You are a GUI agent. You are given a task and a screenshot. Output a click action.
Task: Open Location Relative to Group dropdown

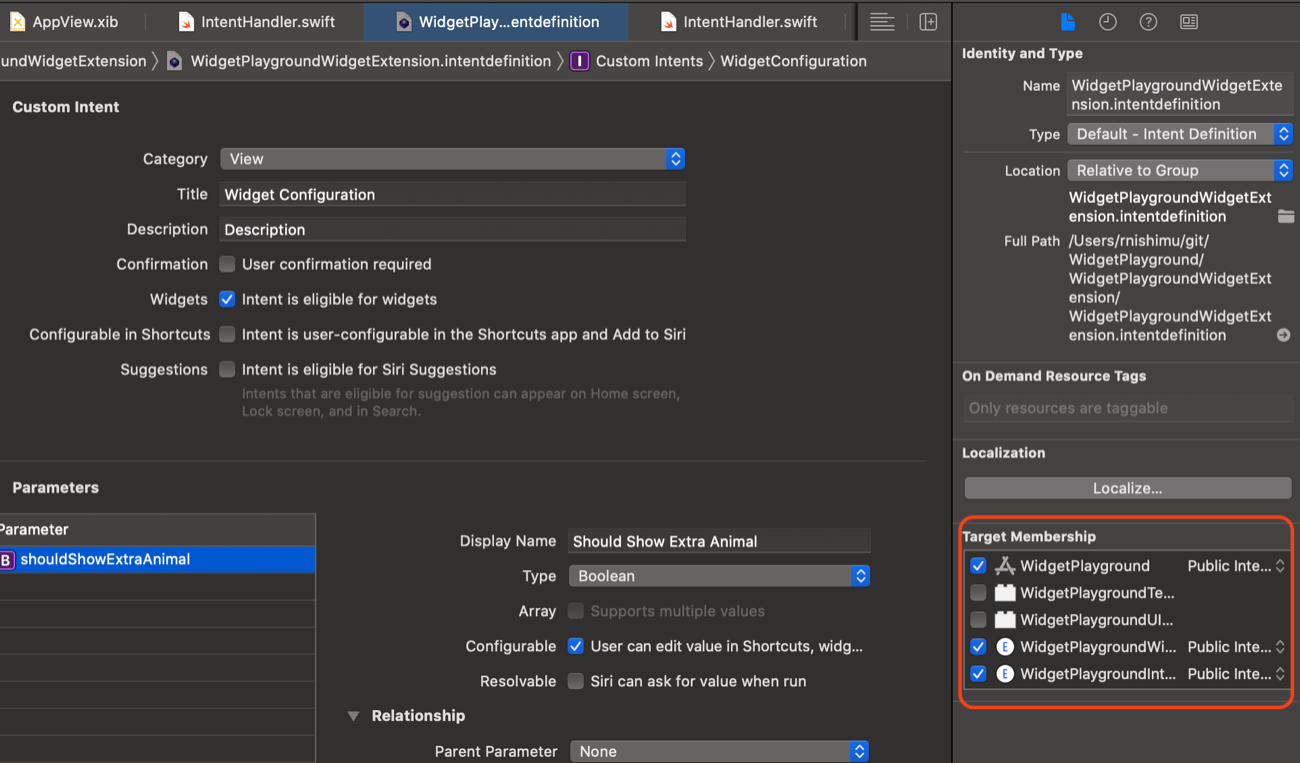[1180, 170]
